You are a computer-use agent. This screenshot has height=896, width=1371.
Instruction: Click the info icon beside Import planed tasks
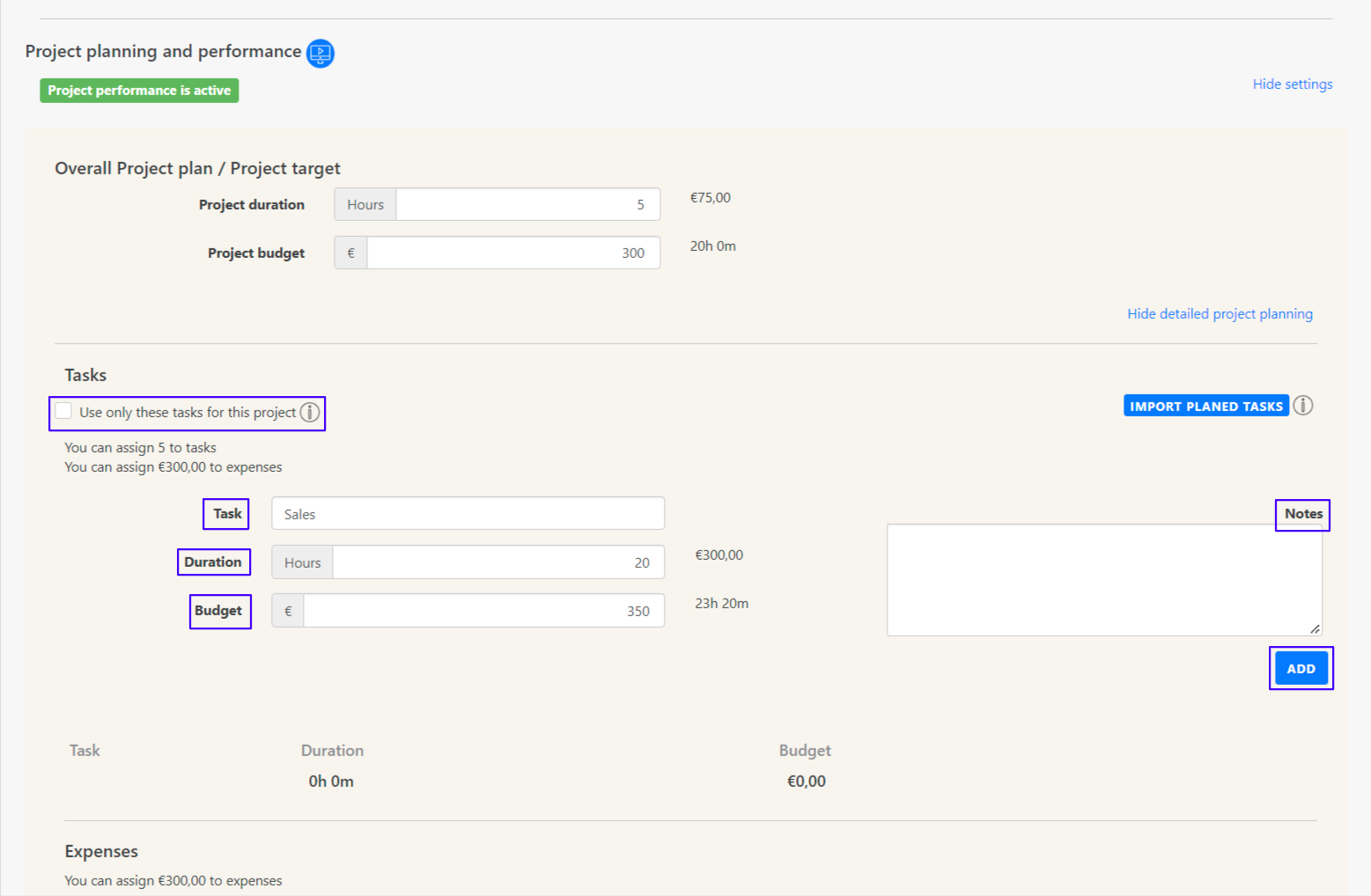(1304, 405)
